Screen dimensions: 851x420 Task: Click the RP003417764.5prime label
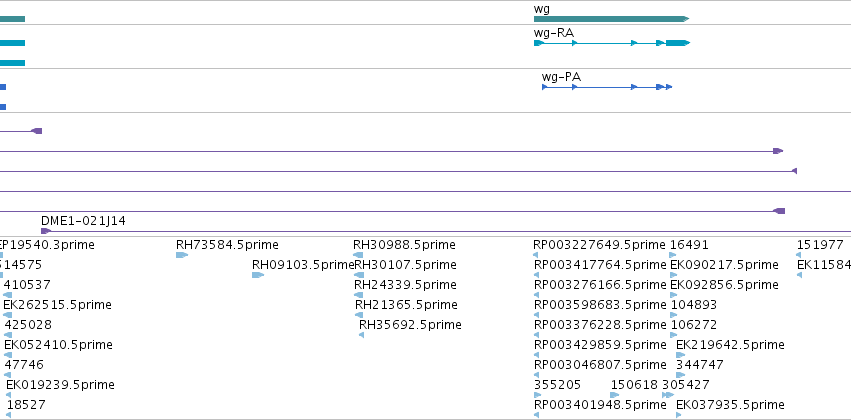tap(600, 265)
